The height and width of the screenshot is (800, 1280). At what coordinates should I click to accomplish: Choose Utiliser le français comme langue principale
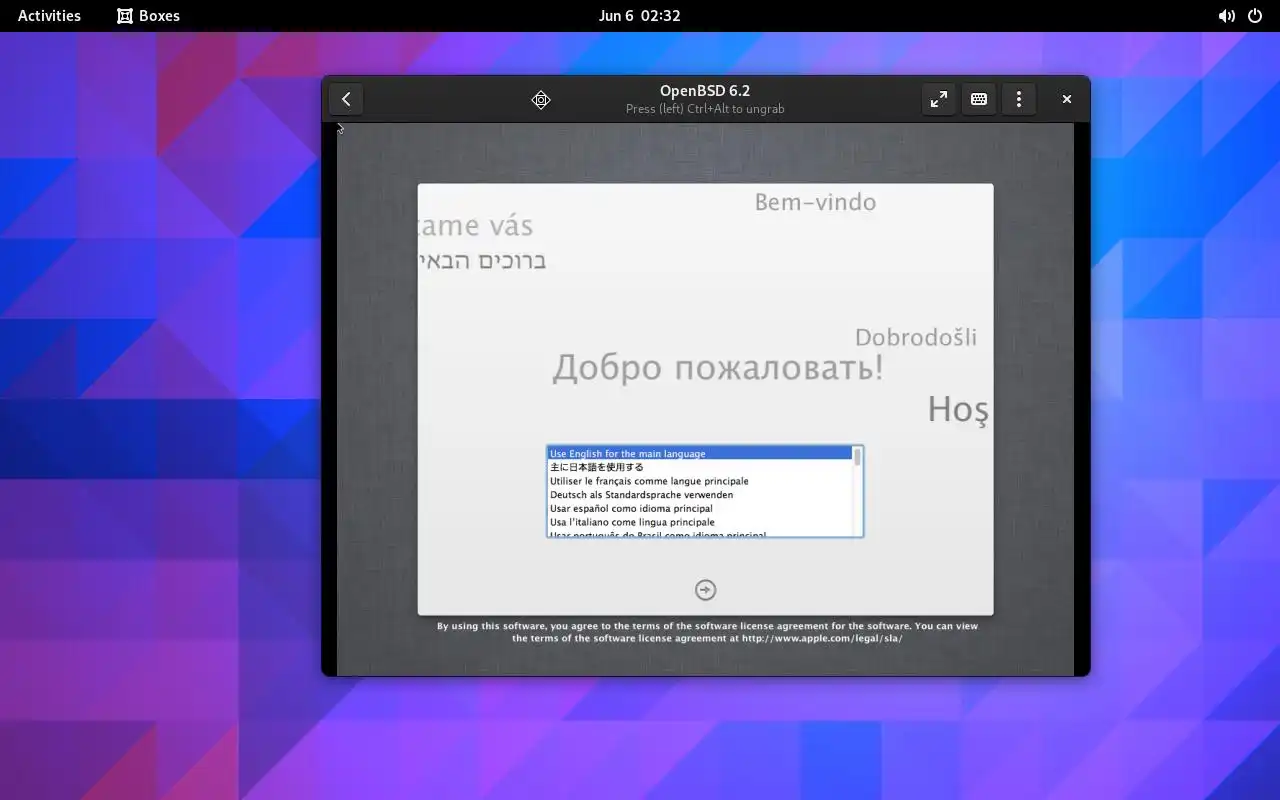click(700, 481)
